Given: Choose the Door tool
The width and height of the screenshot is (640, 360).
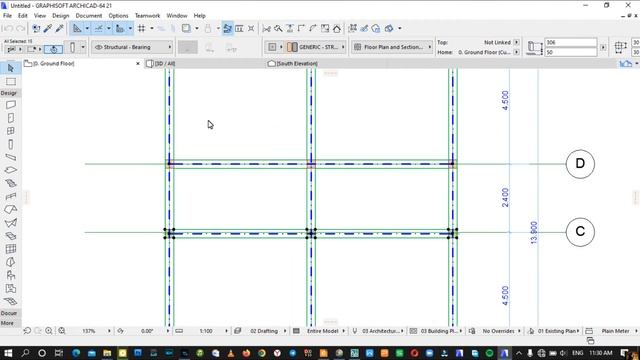Looking at the screenshot, I should (11, 118).
